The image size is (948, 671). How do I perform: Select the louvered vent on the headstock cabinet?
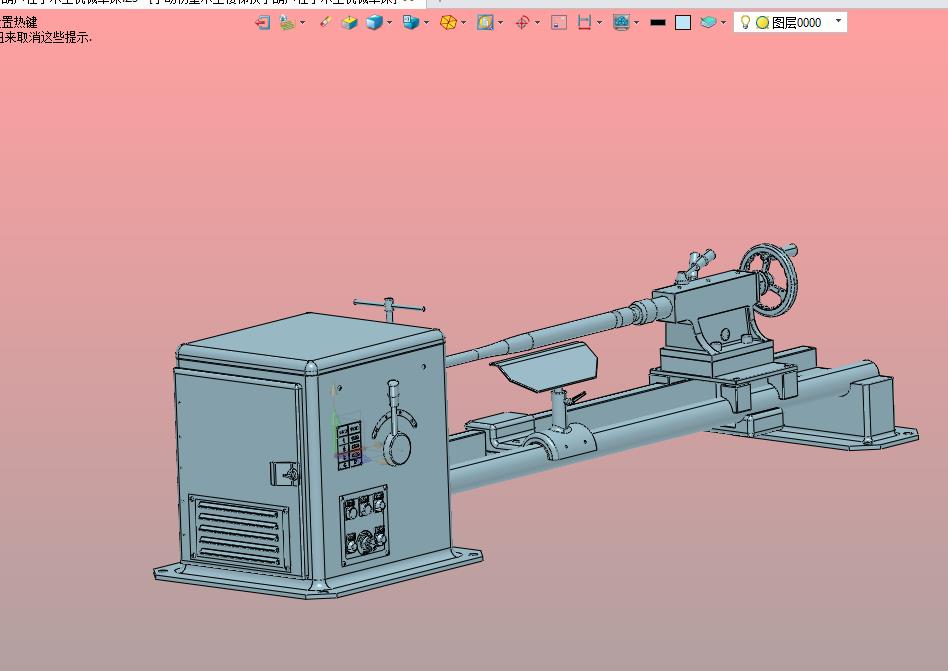pos(239,533)
